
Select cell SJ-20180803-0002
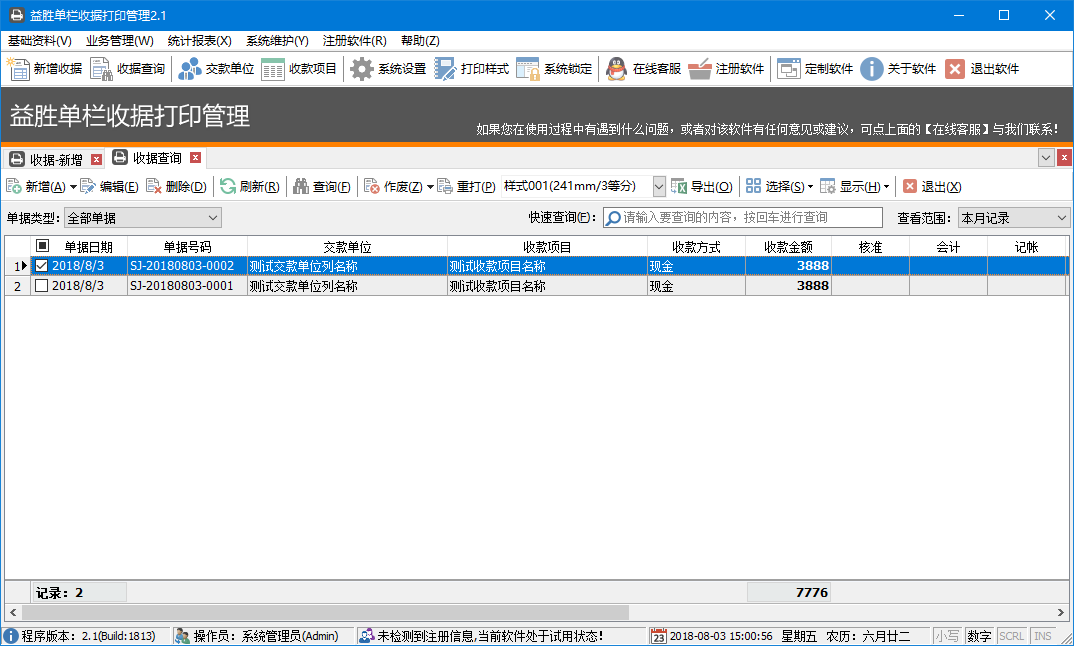click(187, 266)
